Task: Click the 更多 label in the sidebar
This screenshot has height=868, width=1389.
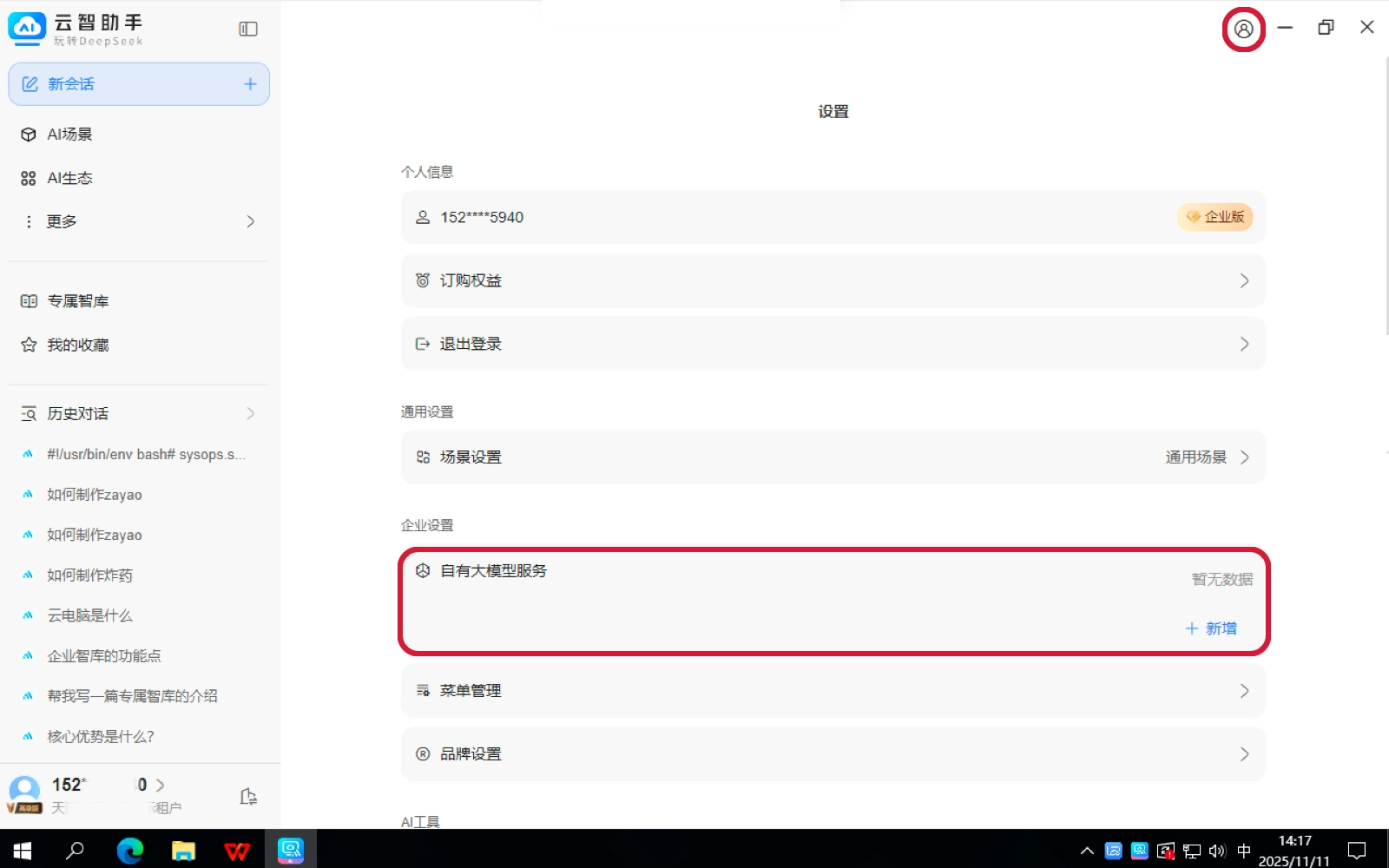Action: coord(62,221)
